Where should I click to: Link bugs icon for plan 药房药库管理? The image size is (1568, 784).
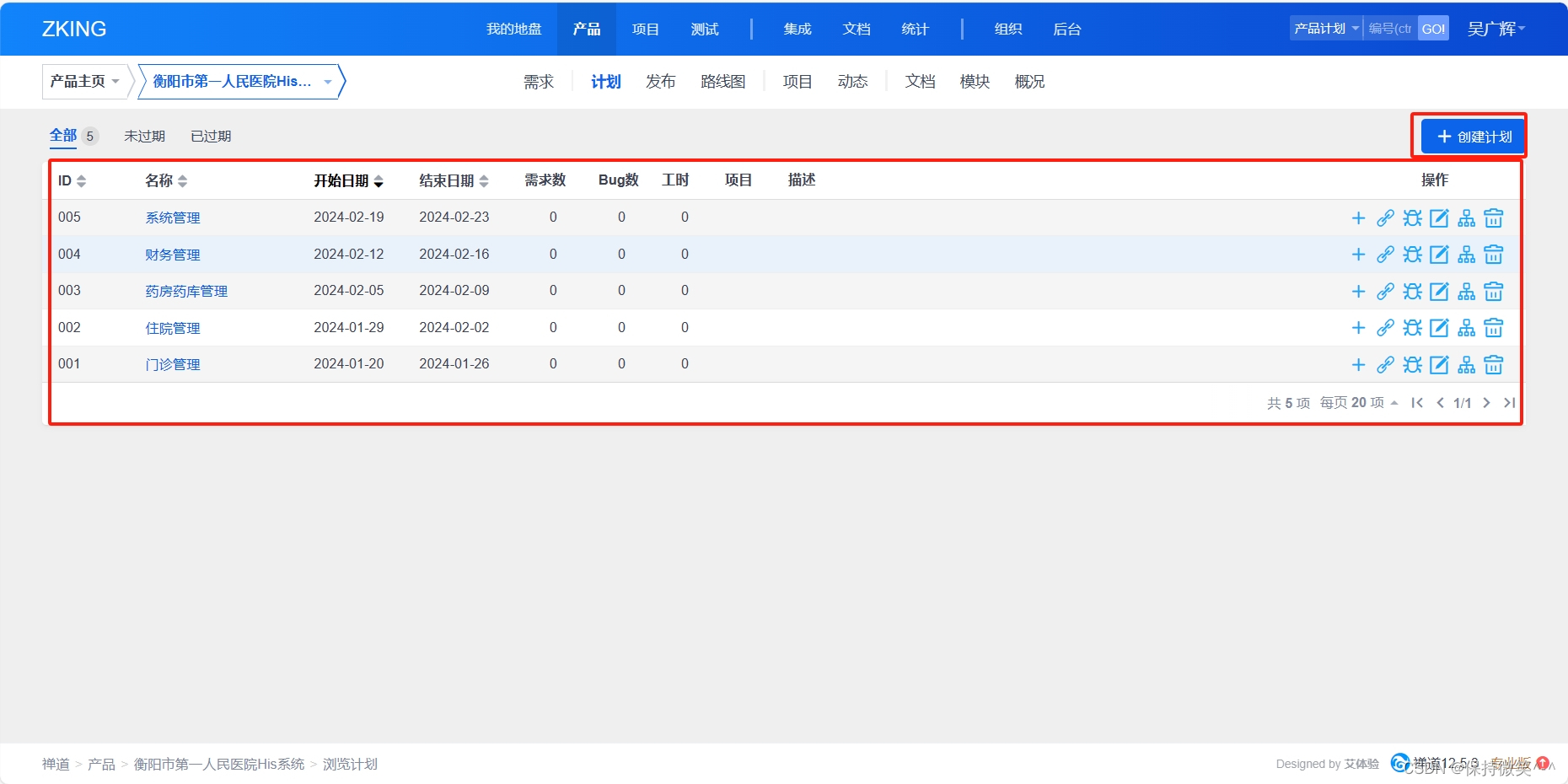1412,292
